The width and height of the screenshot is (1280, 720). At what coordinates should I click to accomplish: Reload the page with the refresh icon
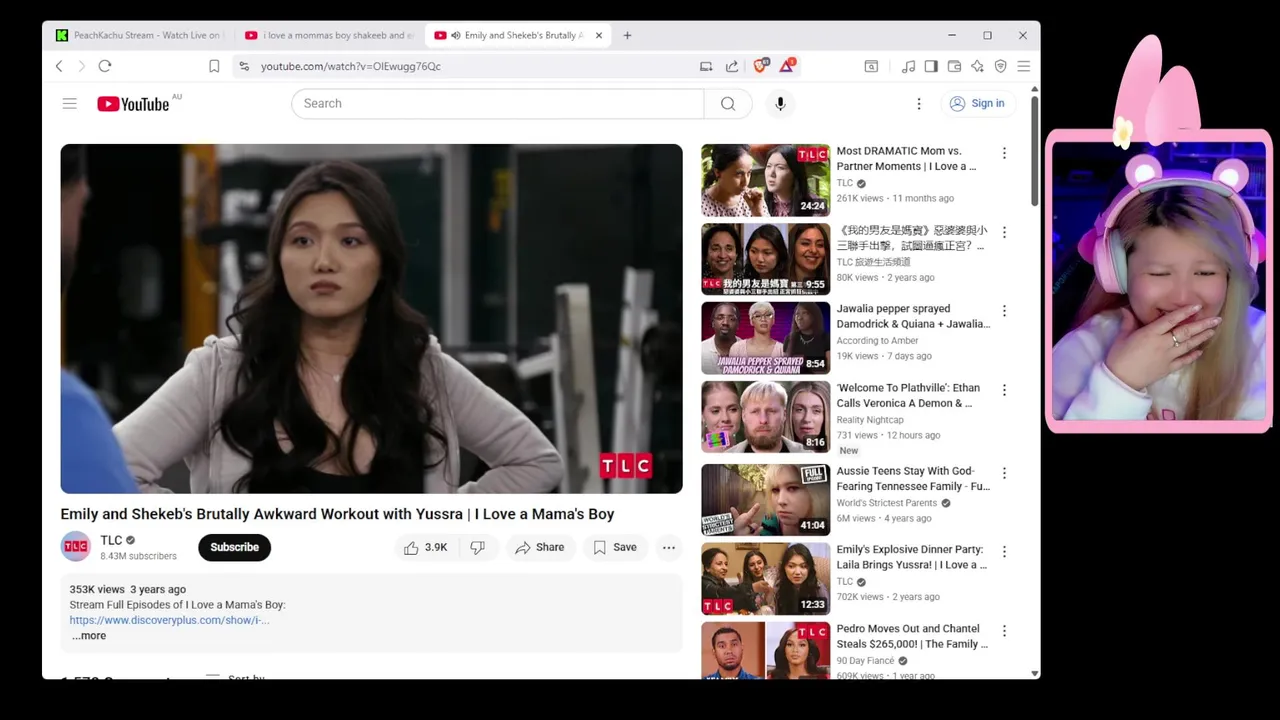(x=104, y=66)
